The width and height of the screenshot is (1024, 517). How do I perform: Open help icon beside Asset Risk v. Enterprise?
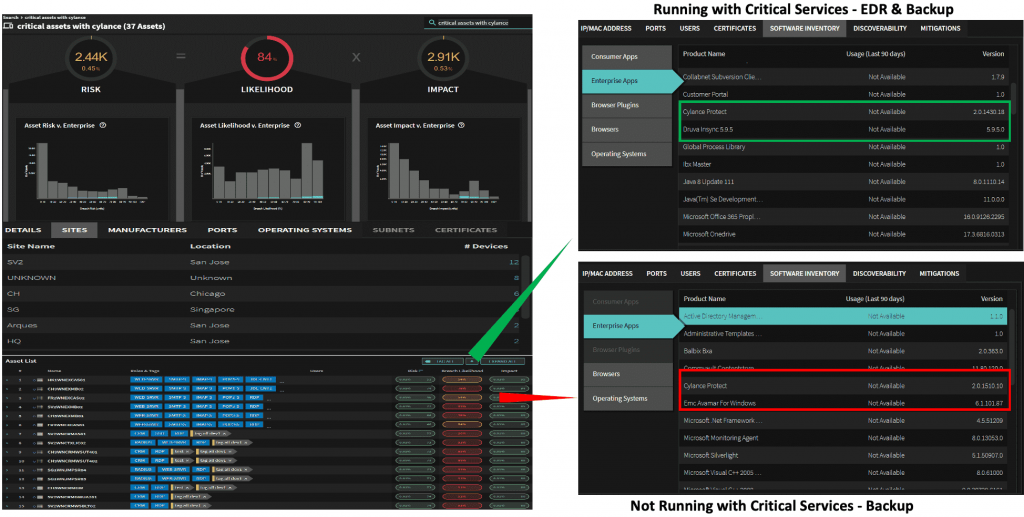[x=104, y=126]
